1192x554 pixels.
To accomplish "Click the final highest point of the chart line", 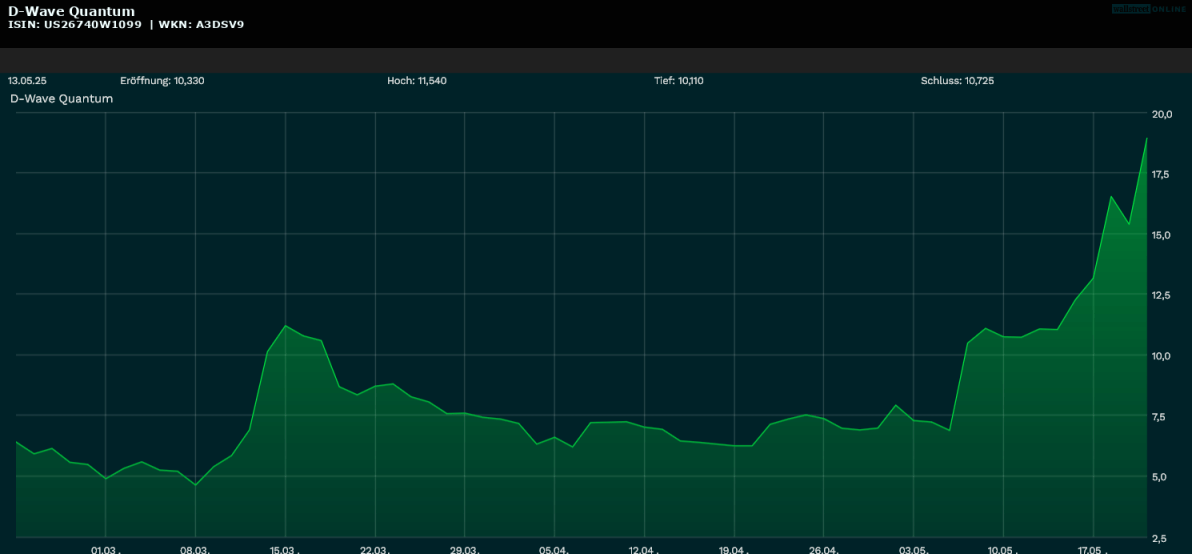I will pyautogui.click(x=1146, y=138).
